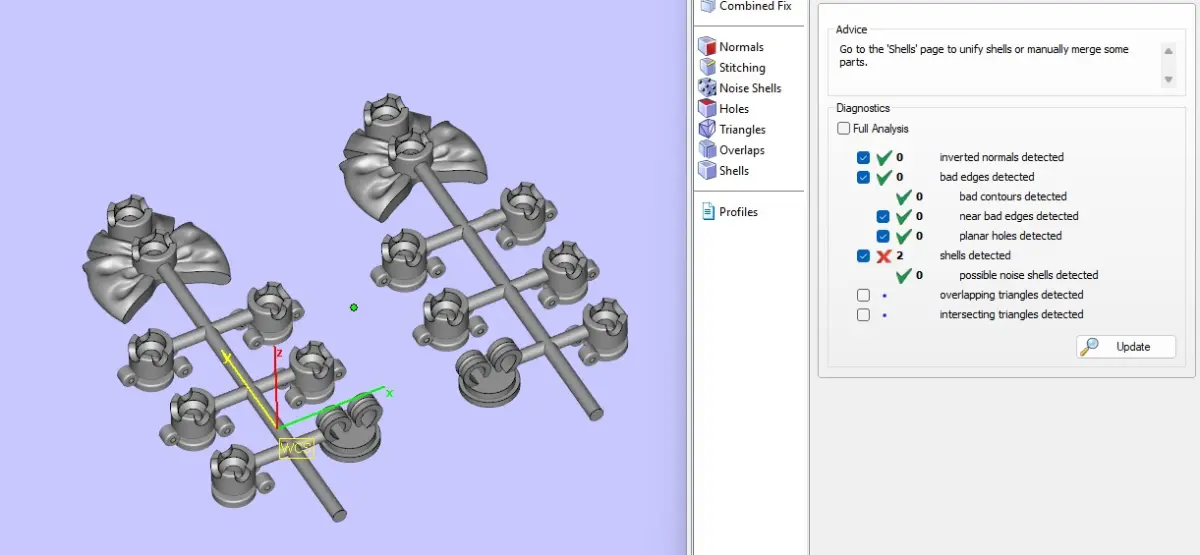
Task: Uncheck bad edges detected checkbox
Action: [x=863, y=177]
